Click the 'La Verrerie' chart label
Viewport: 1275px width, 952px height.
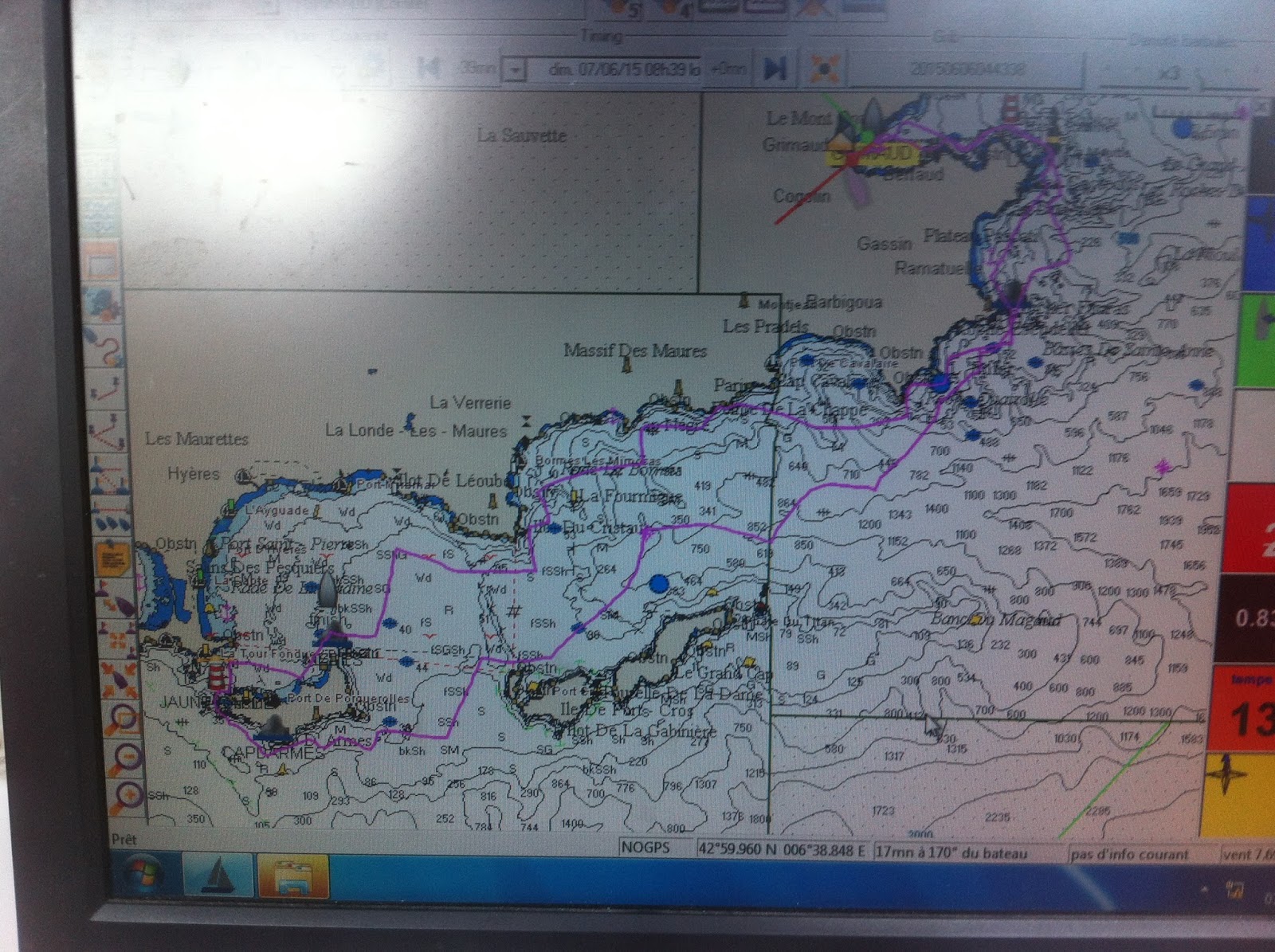(470, 402)
